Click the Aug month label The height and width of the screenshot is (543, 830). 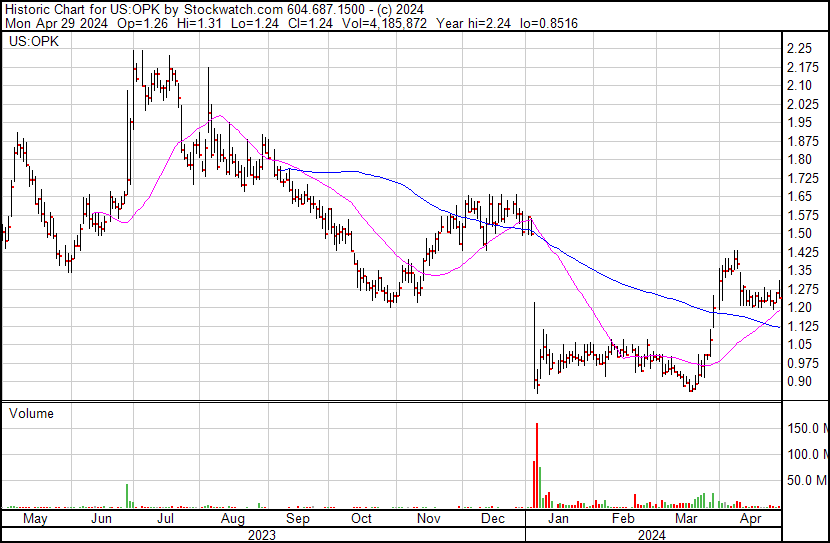point(233,519)
